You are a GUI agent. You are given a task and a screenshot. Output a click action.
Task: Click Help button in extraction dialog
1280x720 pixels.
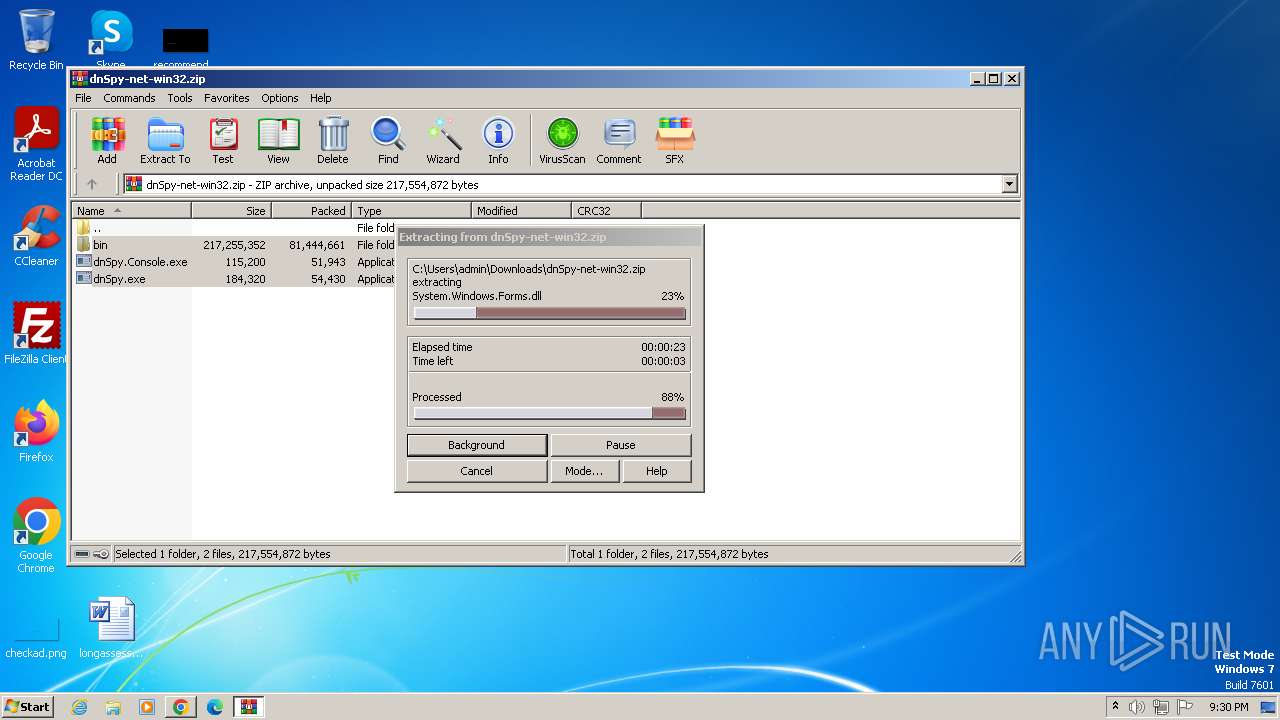[656, 471]
